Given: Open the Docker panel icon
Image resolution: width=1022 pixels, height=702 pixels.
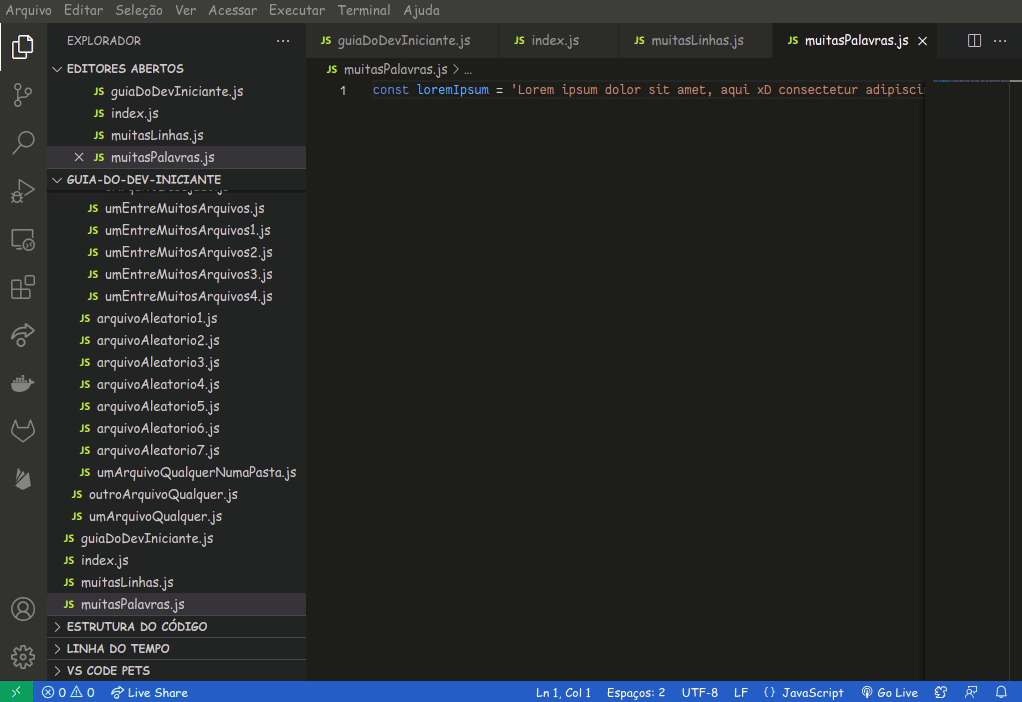Looking at the screenshot, I should click(x=23, y=383).
